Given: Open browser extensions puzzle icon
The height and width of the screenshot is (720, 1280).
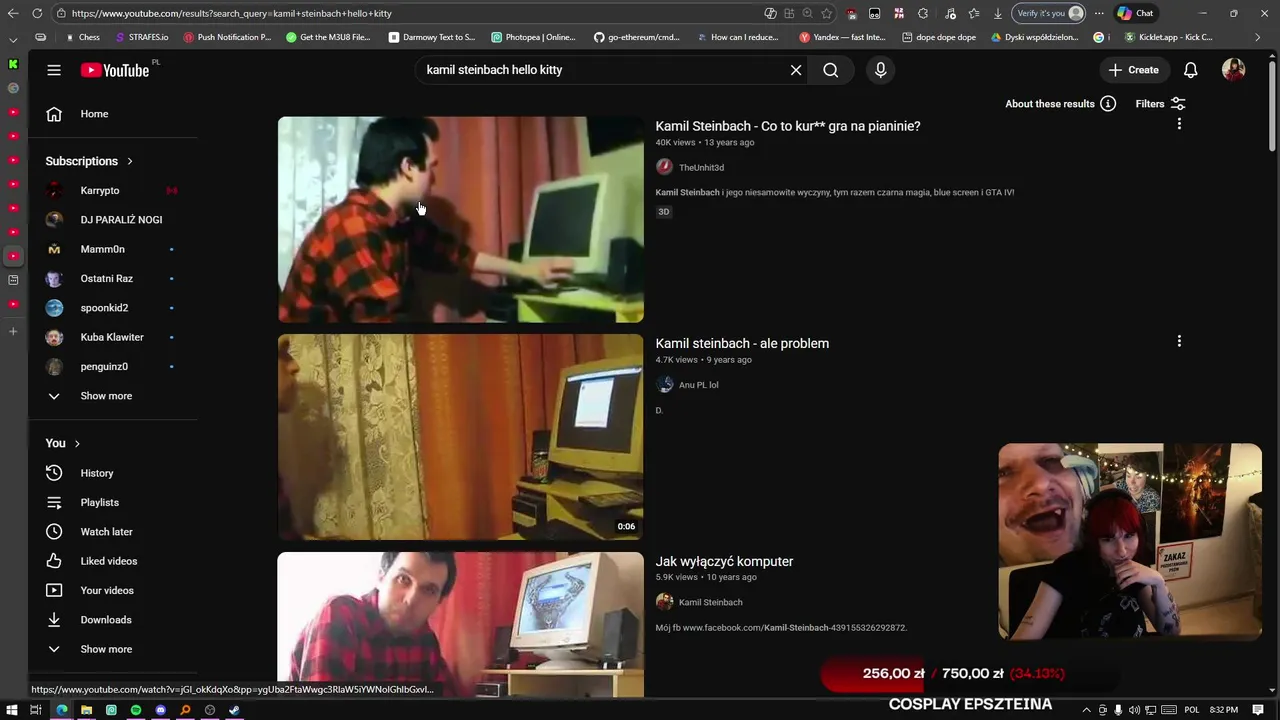Looking at the screenshot, I should pos(923,13).
